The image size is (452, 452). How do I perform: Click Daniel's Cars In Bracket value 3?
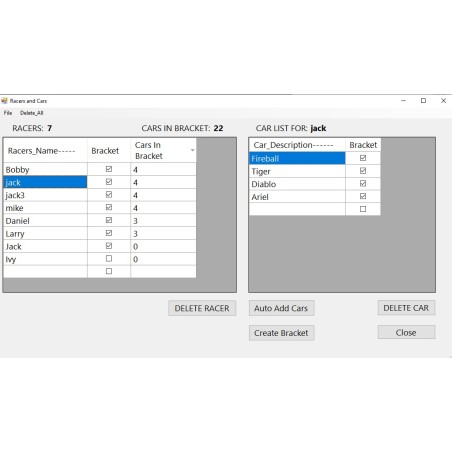coord(163,220)
